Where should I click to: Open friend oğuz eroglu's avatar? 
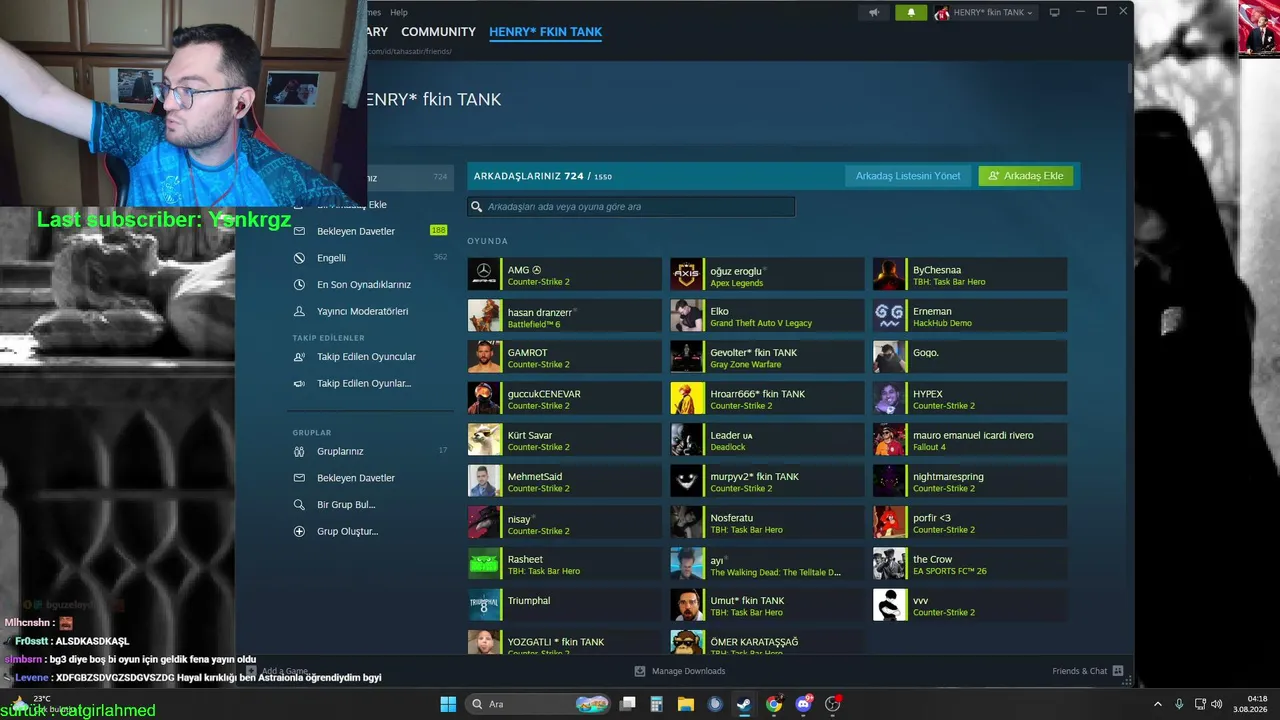pyautogui.click(x=687, y=274)
